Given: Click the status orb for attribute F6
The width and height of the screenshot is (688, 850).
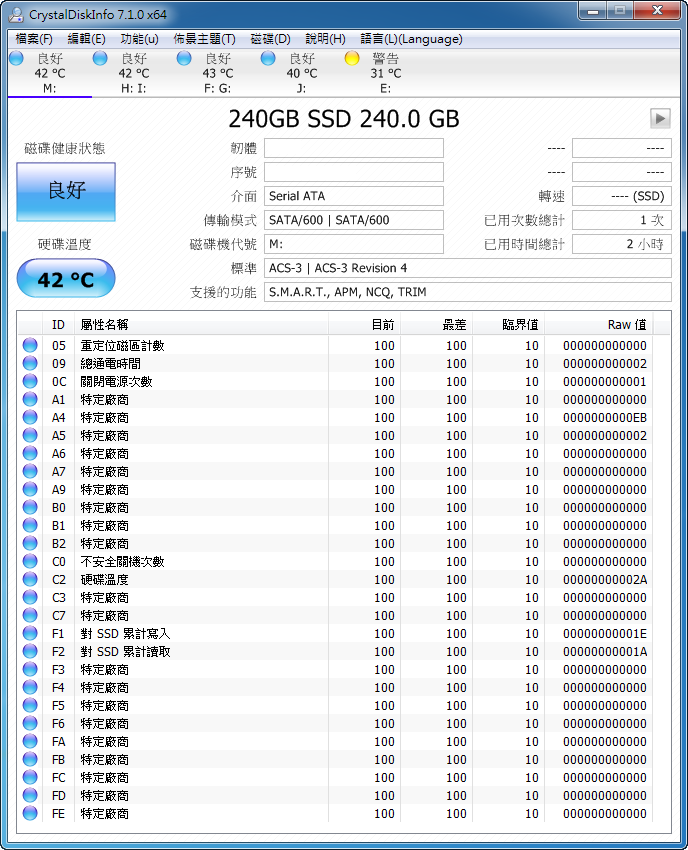Looking at the screenshot, I should (30, 723).
